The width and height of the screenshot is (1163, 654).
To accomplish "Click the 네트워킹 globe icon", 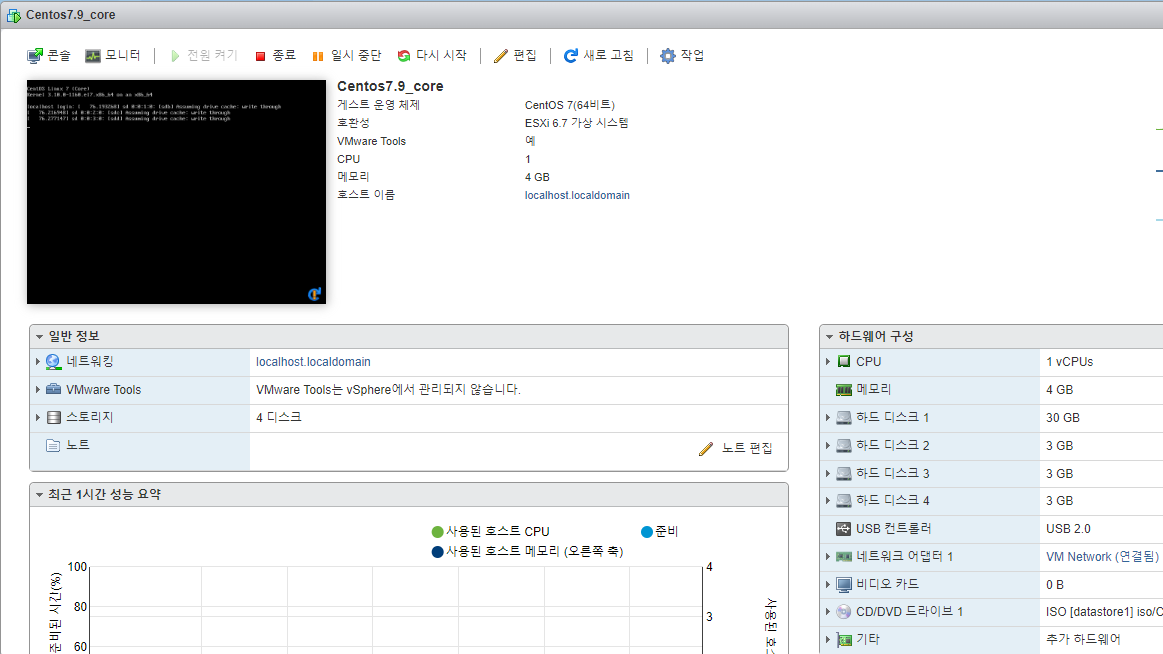I will [53, 362].
